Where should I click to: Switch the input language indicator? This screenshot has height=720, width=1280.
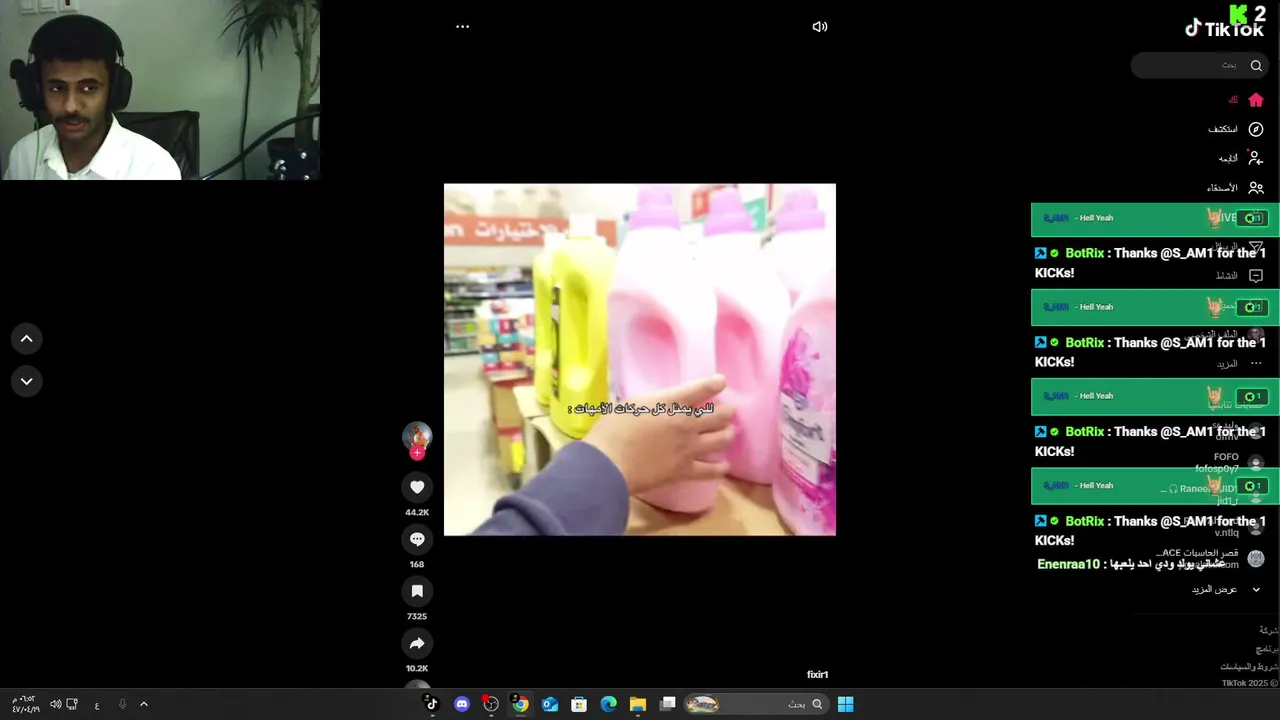(x=97, y=705)
